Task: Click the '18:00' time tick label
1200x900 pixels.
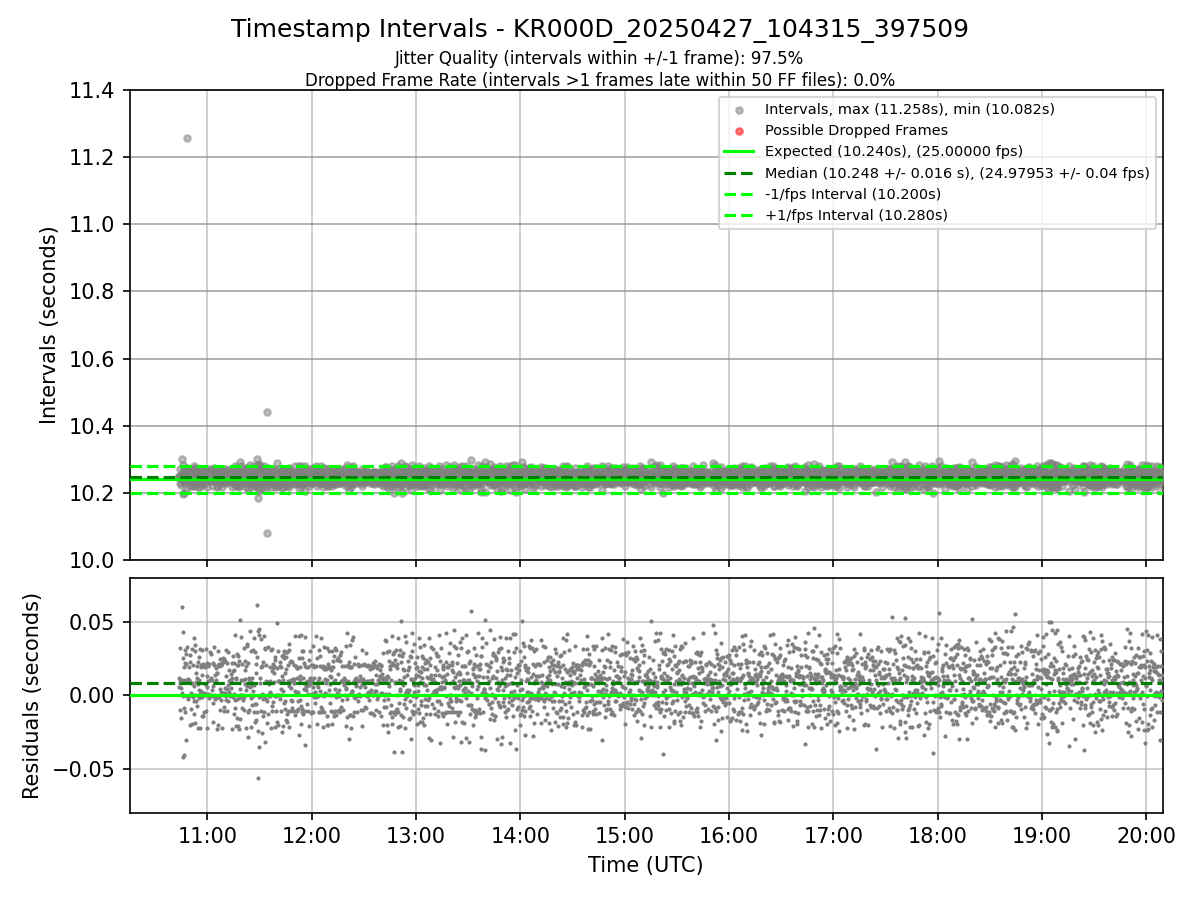Action: [938, 835]
